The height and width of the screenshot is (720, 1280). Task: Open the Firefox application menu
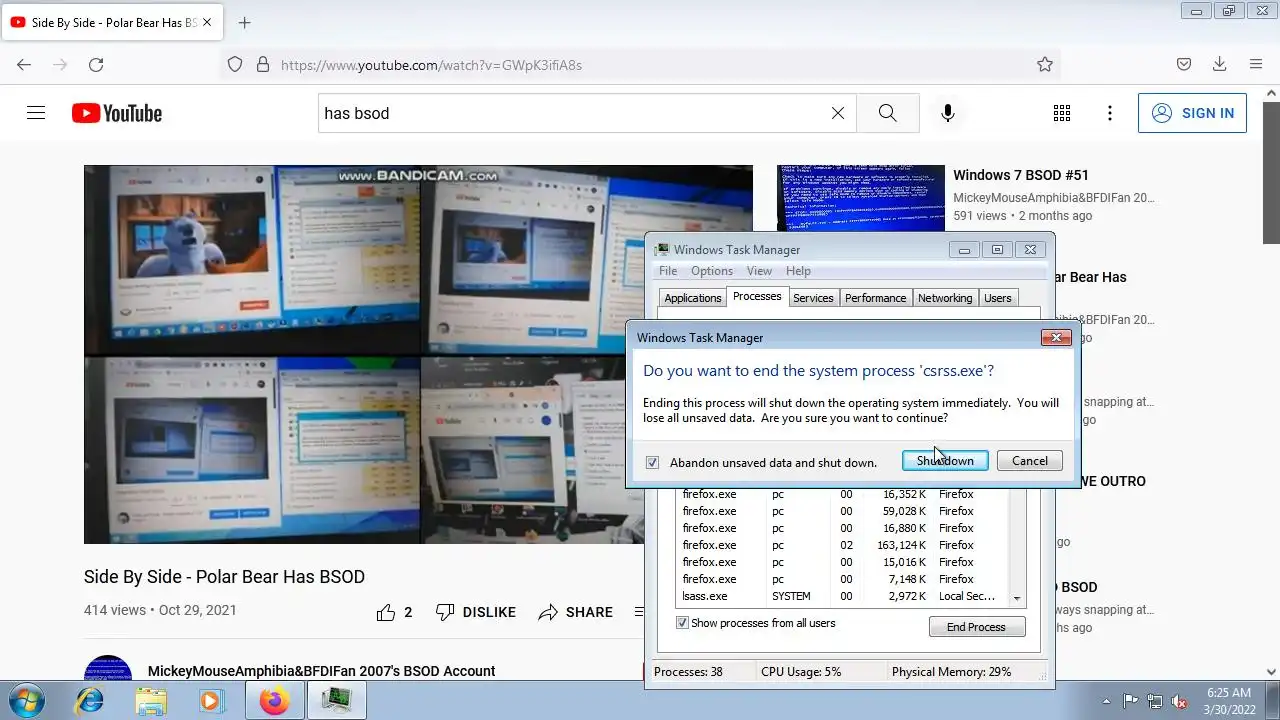pos(1256,64)
